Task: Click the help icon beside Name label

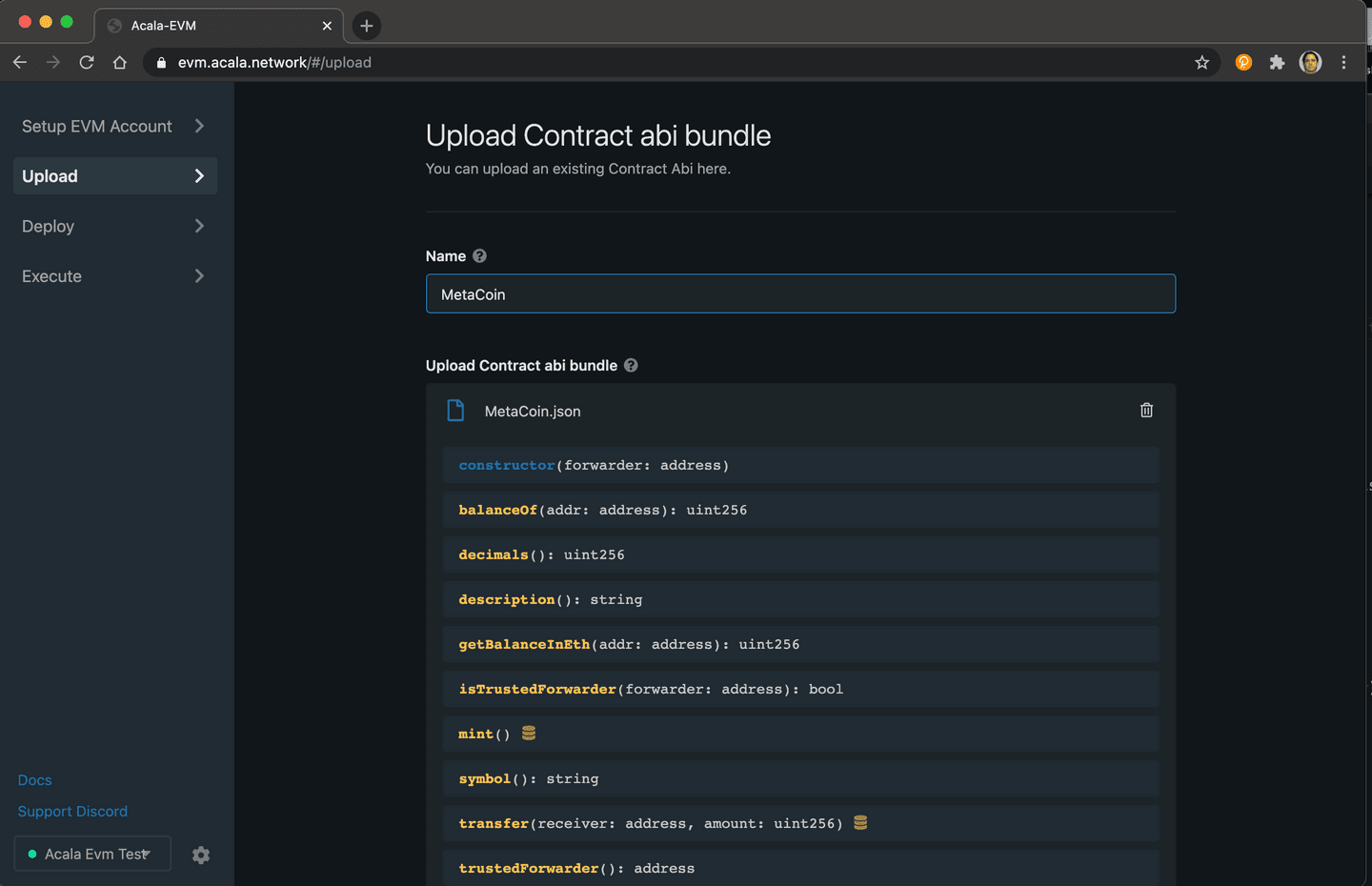Action: point(479,256)
